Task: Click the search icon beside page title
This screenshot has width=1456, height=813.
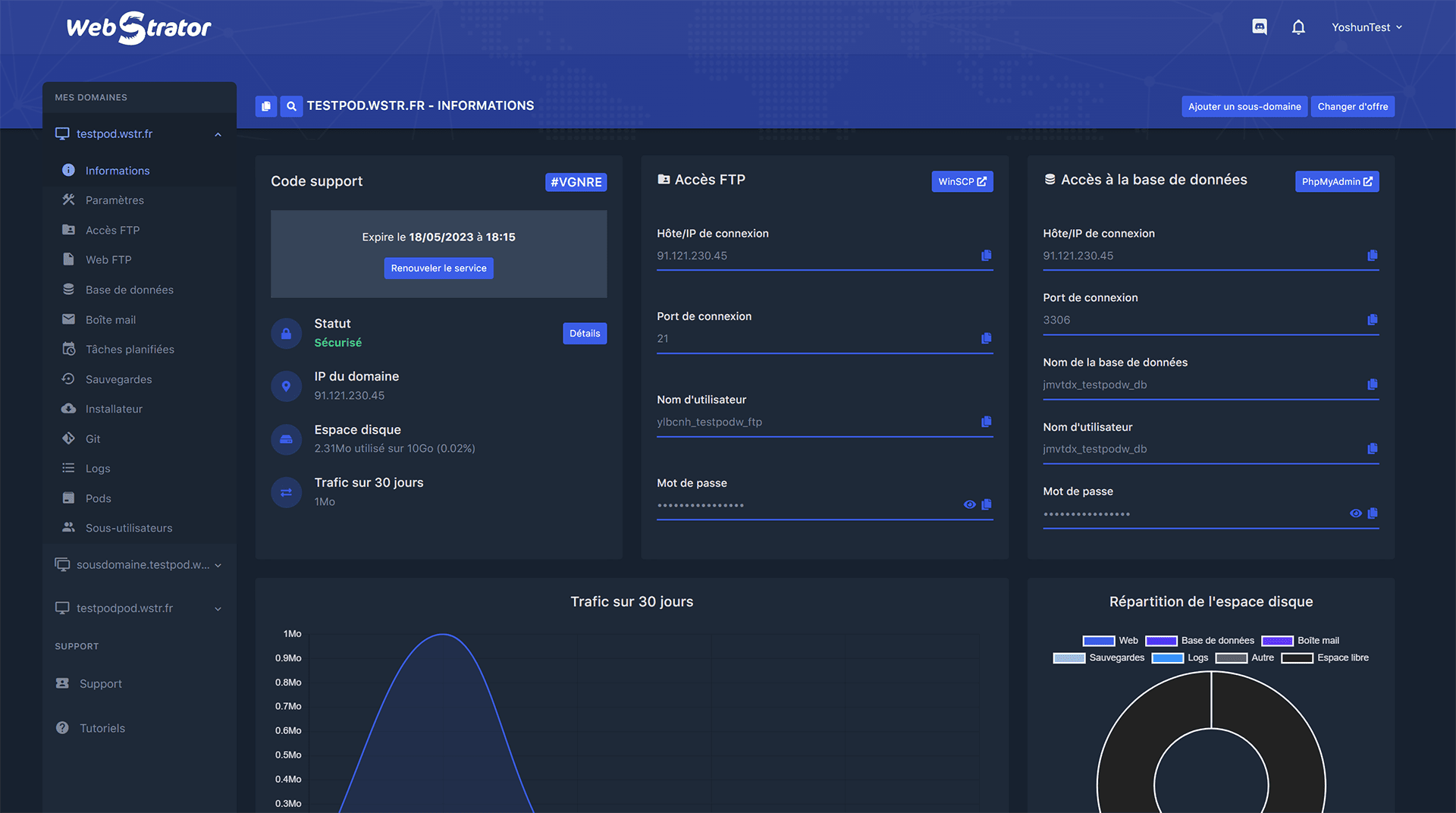Action: pos(291,106)
